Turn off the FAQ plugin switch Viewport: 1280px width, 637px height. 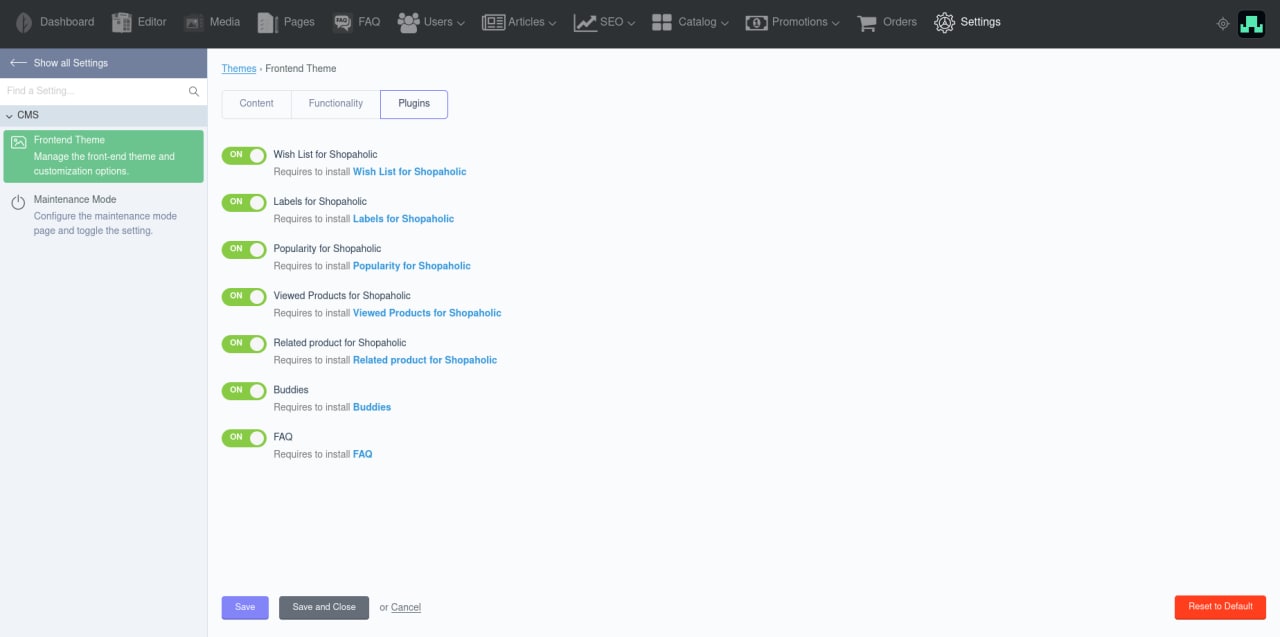244,437
